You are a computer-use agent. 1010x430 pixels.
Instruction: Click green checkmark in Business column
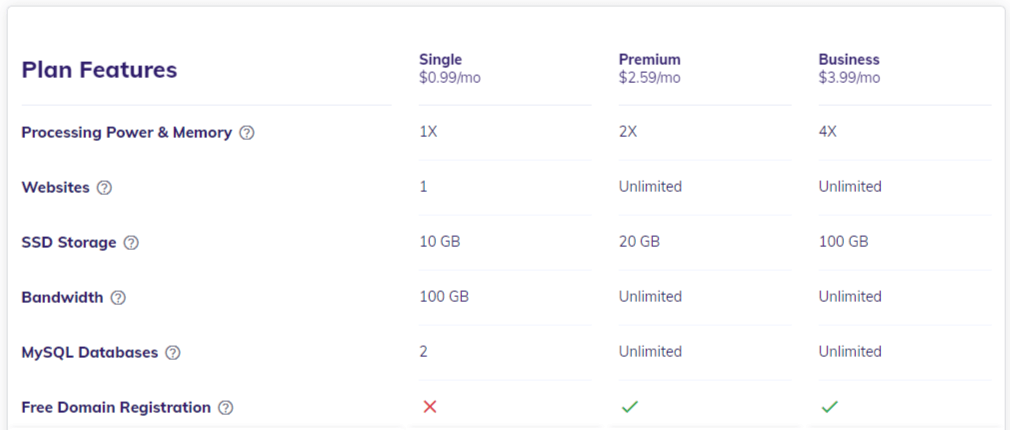pyautogui.click(x=830, y=407)
